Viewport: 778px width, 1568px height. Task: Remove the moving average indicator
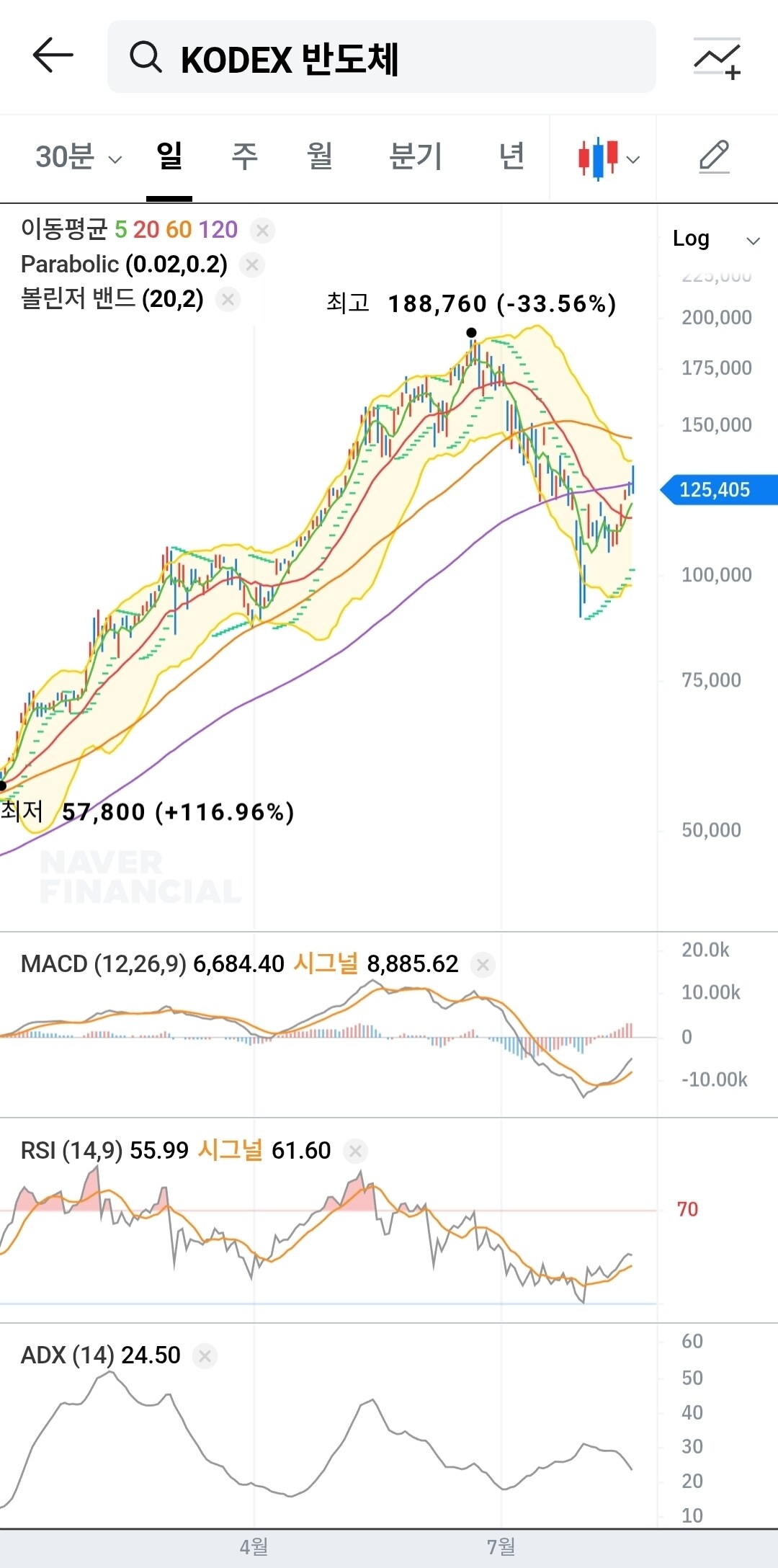tap(262, 231)
